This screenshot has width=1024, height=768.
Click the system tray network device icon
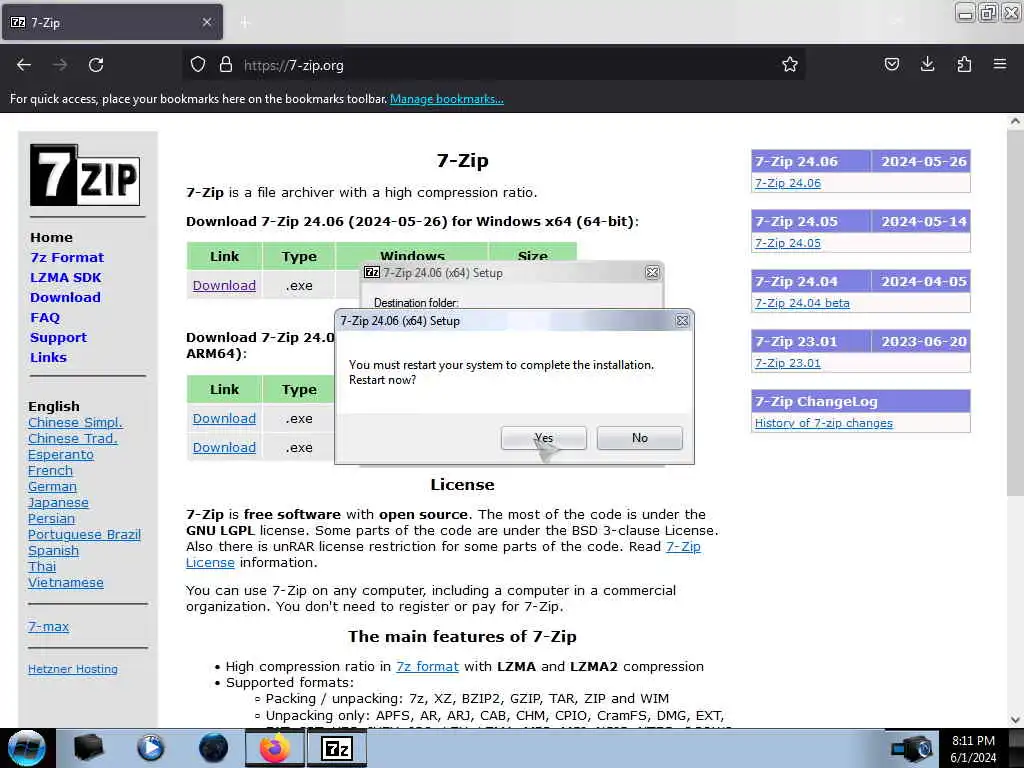[912, 749]
